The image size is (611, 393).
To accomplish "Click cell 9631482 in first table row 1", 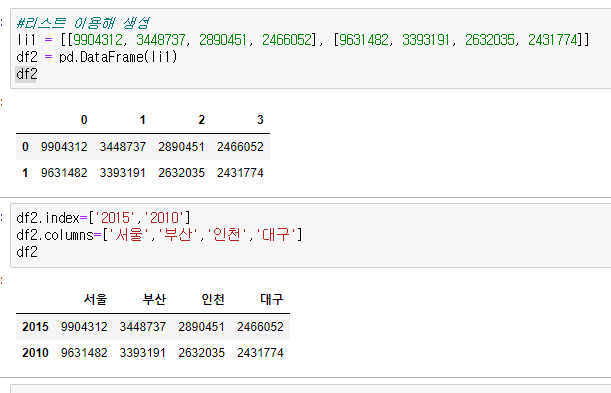I will coord(64,173).
